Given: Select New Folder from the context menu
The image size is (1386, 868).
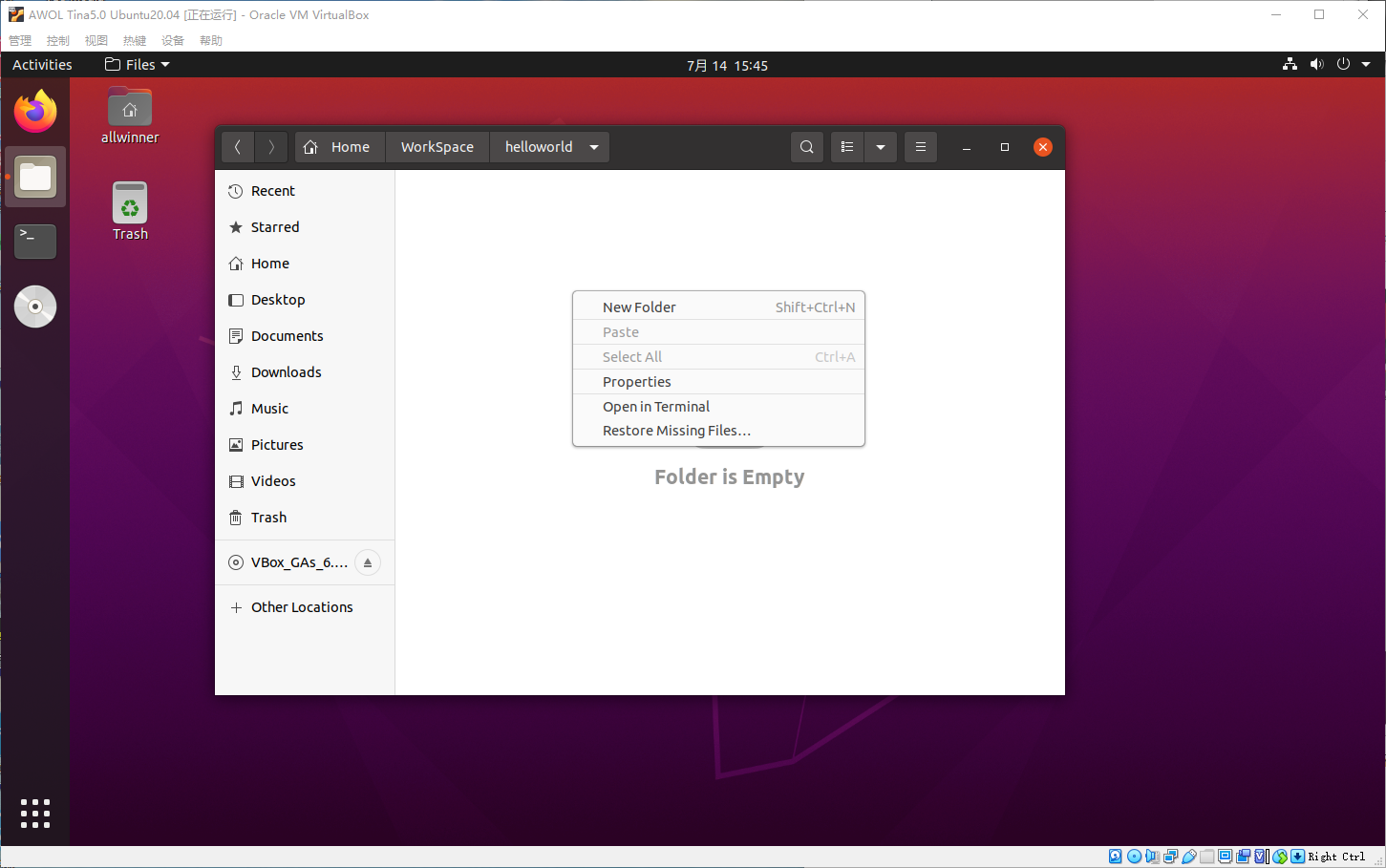Looking at the screenshot, I should (x=639, y=307).
